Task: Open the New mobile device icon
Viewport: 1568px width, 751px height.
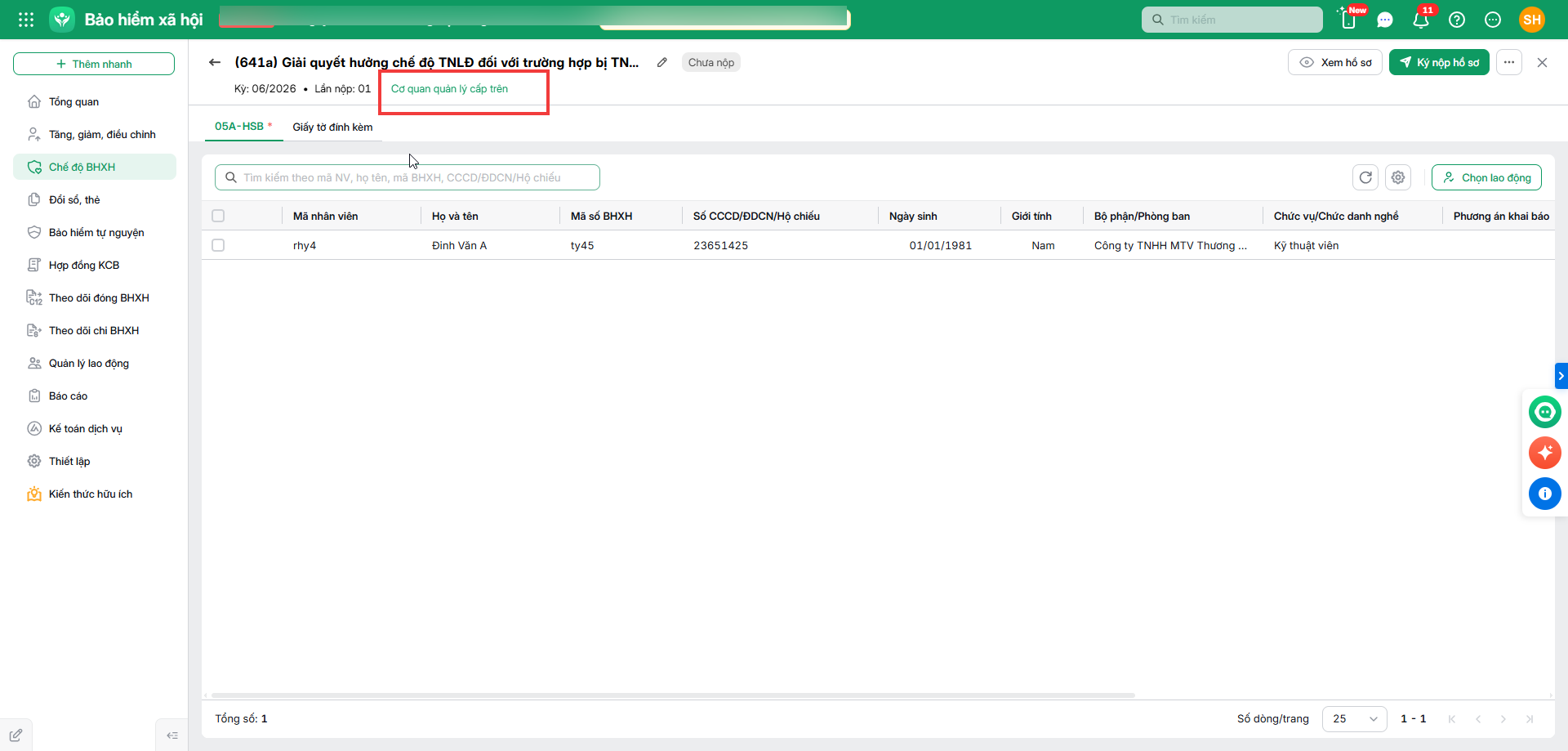Action: pos(1348,20)
